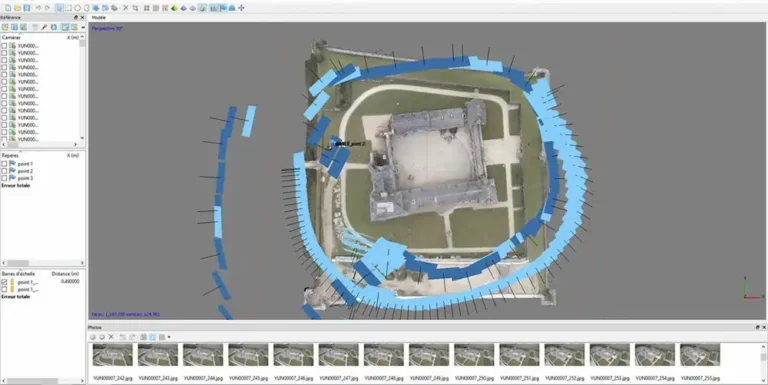Close the Référence panel
Image resolution: width=768 pixels, height=385 pixels.
tap(82, 18)
